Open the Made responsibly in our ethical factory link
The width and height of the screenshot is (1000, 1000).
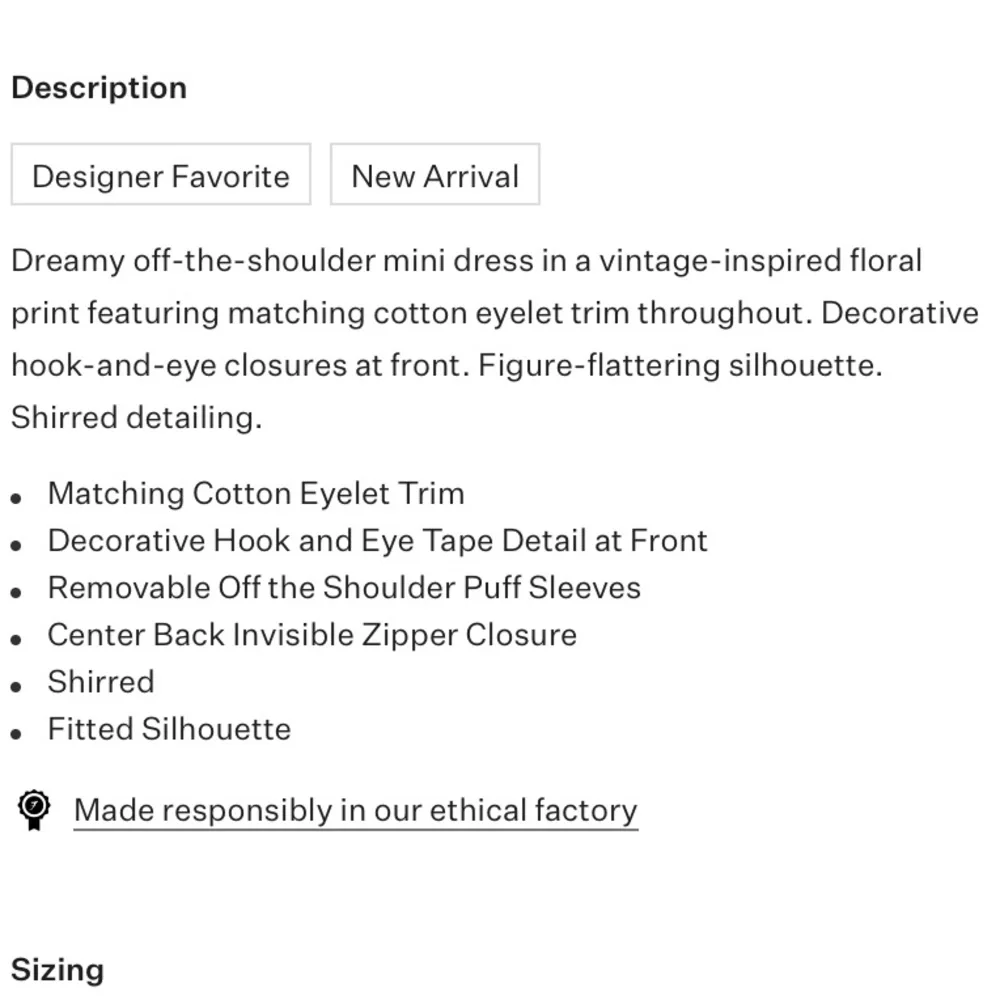click(x=355, y=810)
